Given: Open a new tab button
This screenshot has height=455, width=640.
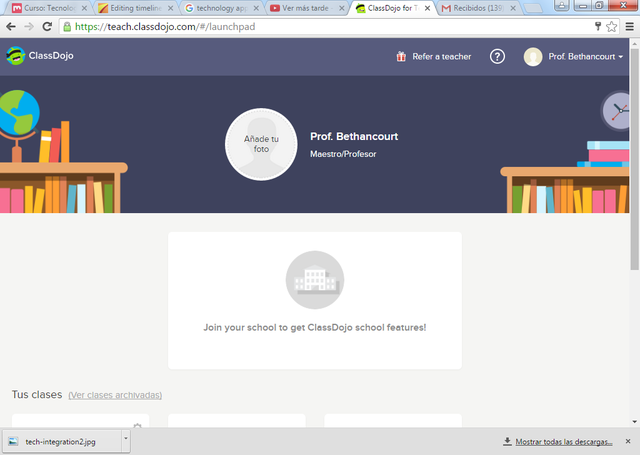Looking at the screenshot, I should pyautogui.click(x=533, y=8).
